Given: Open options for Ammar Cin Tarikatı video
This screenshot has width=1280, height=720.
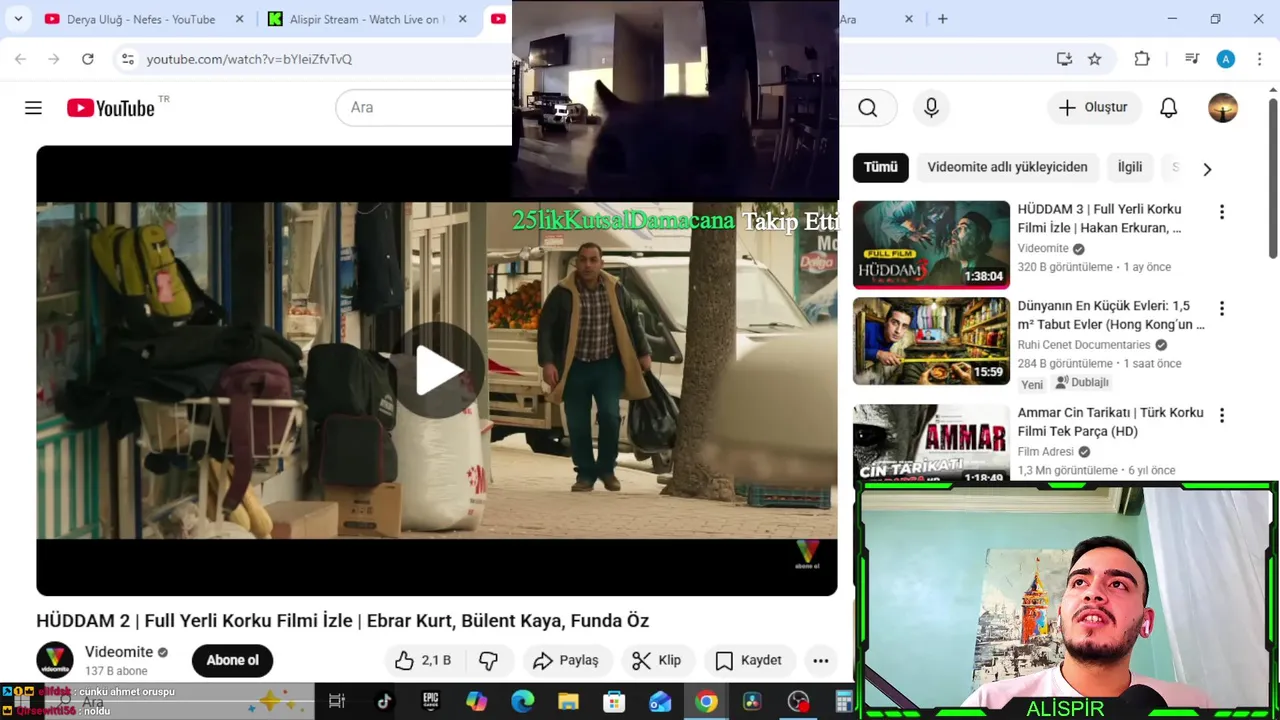Looking at the screenshot, I should tap(1221, 415).
